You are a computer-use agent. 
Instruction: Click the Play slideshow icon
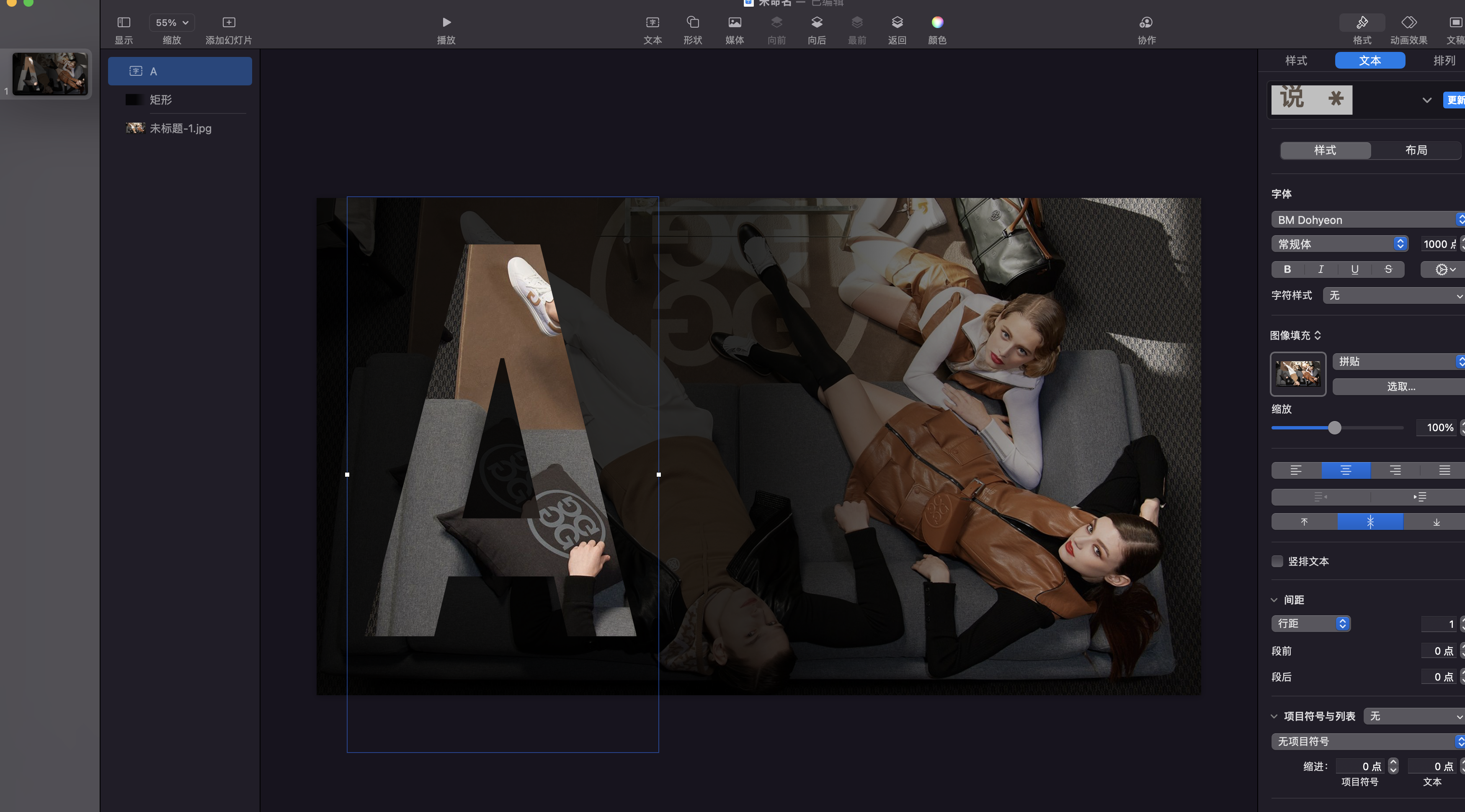click(446, 23)
